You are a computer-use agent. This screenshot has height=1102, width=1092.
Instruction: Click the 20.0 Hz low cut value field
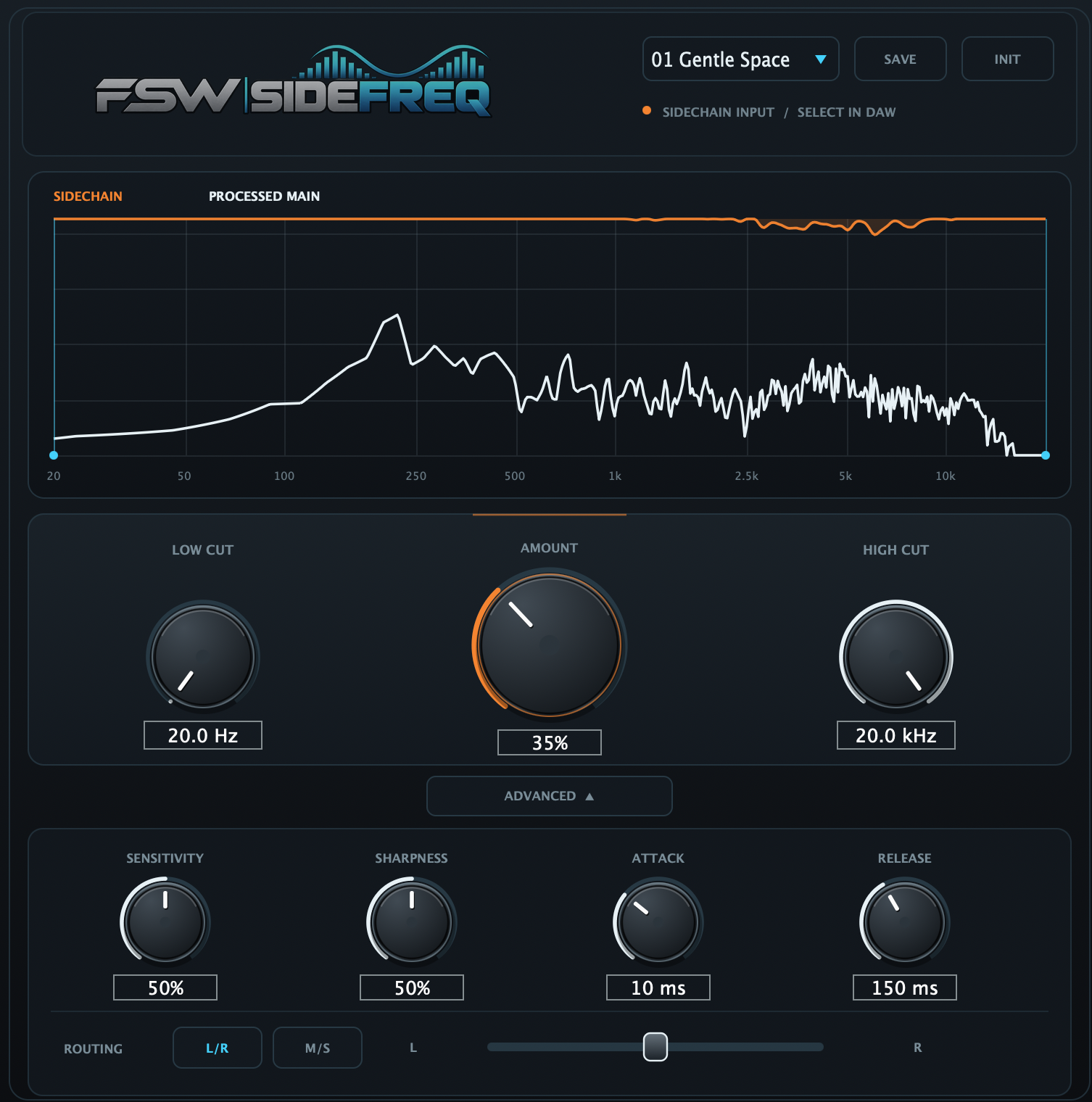tap(203, 735)
